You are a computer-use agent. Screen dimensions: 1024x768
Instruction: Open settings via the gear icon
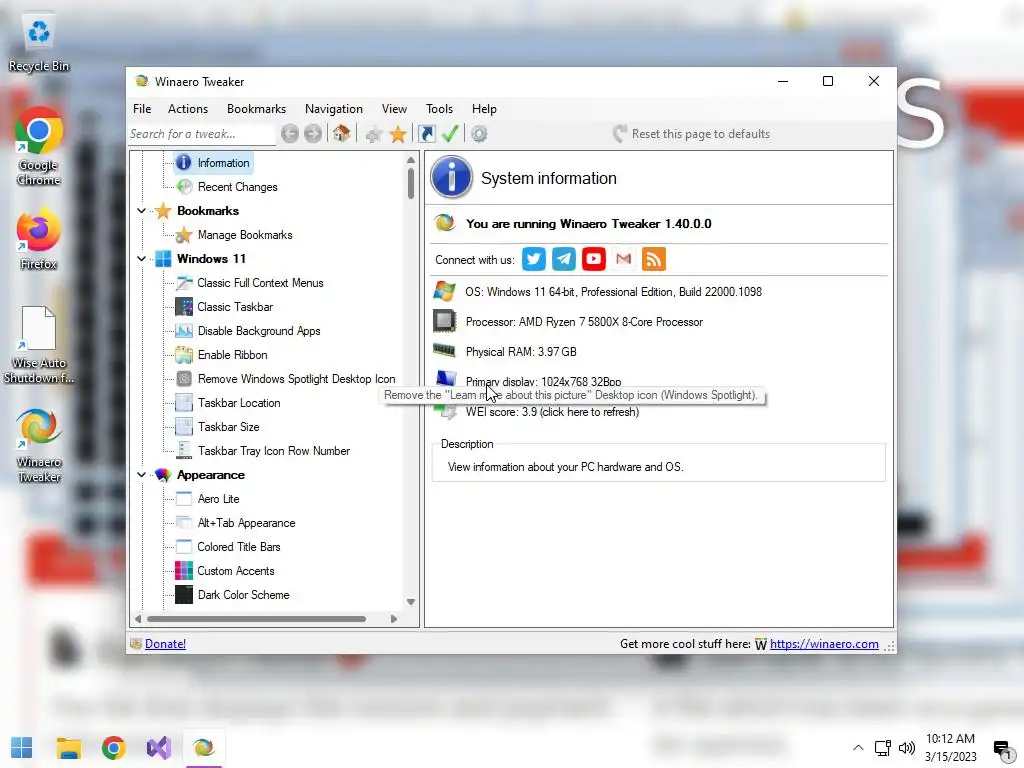coord(479,134)
